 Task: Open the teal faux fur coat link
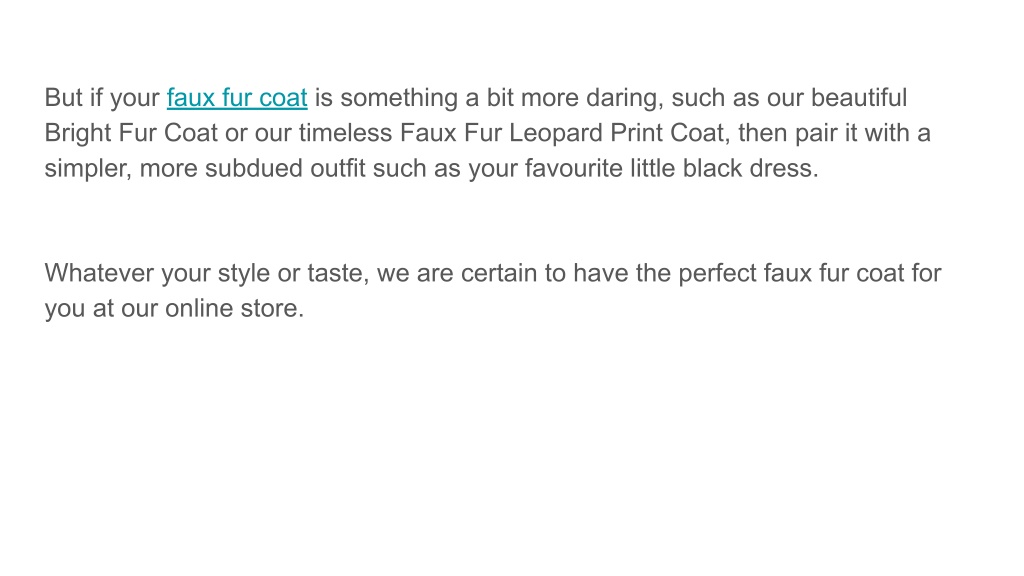pyautogui.click(x=237, y=98)
